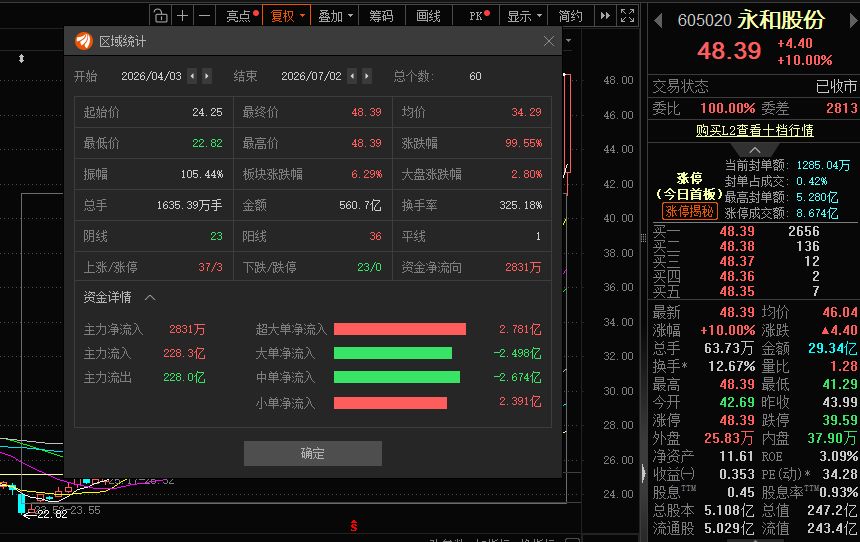
Task: Click 委比 100.00% value
Action: pos(728,108)
